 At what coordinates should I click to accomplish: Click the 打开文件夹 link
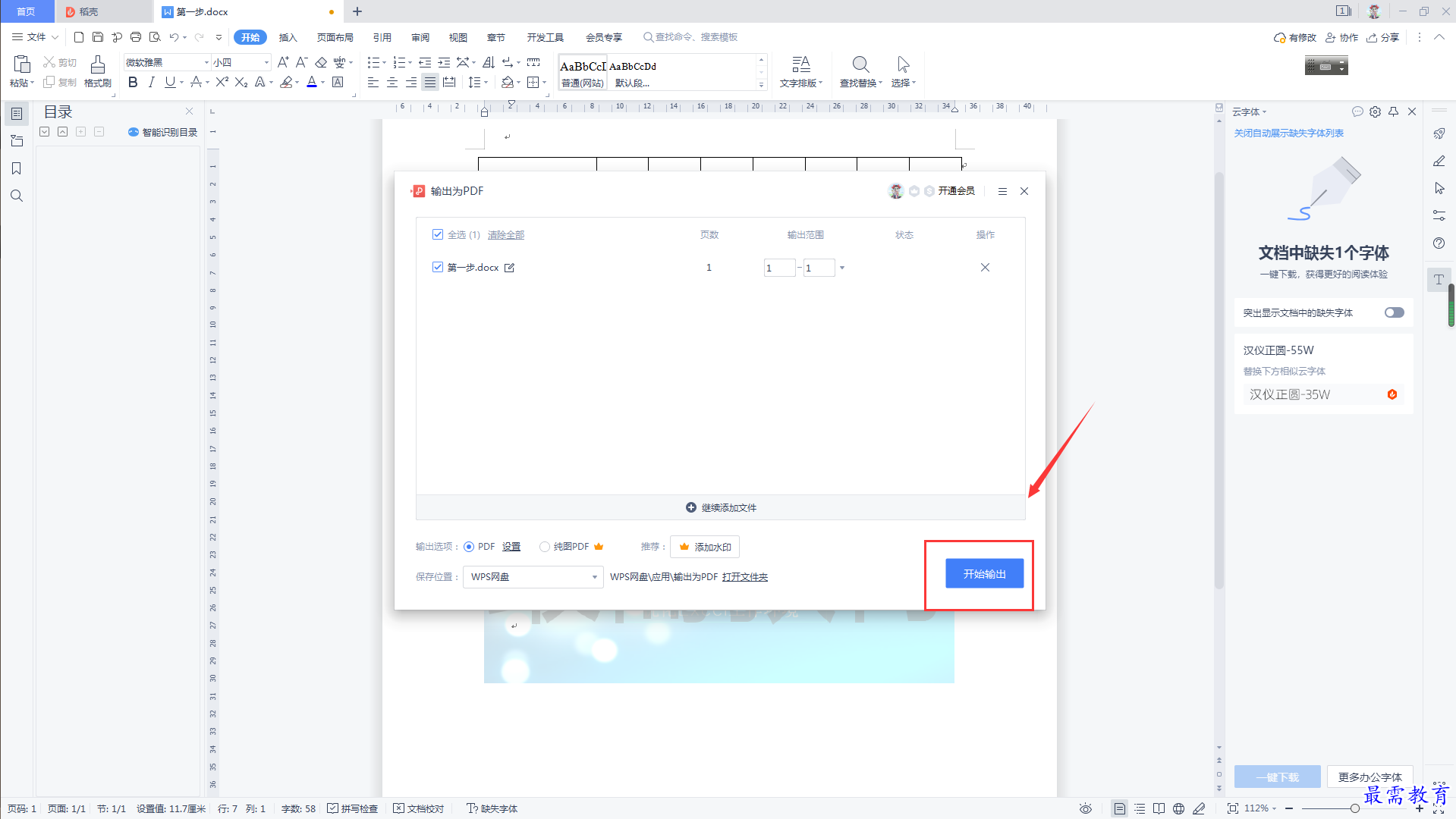[x=745, y=577]
